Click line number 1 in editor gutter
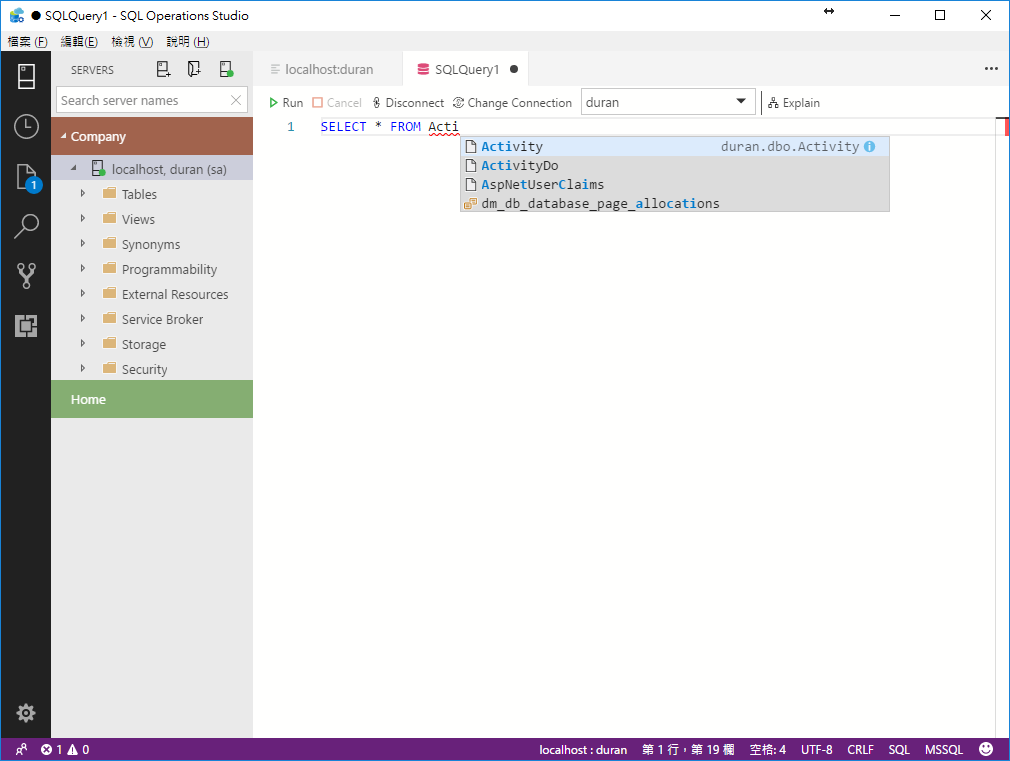The height and width of the screenshot is (761, 1010). point(291,126)
